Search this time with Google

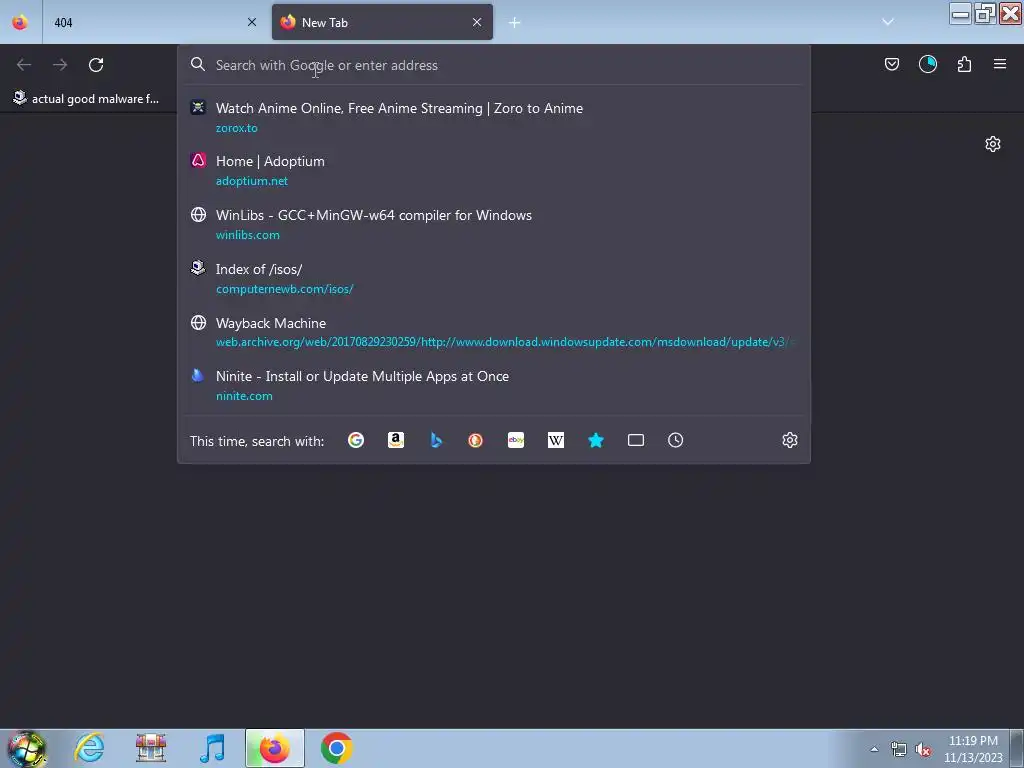click(x=356, y=440)
